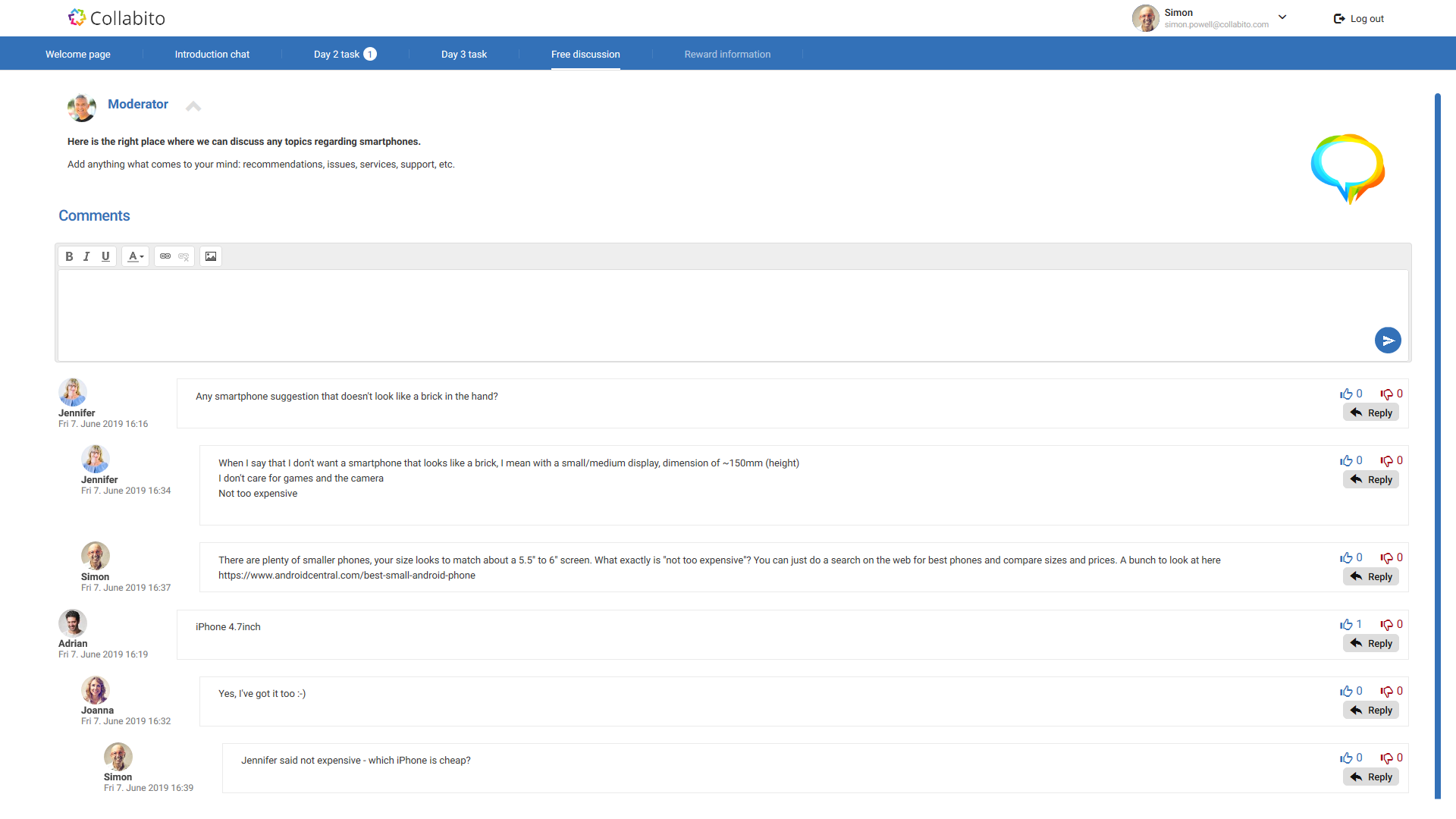The image size is (1456, 819).
Task: Toggle underline formatting in comment editor
Action: (105, 256)
